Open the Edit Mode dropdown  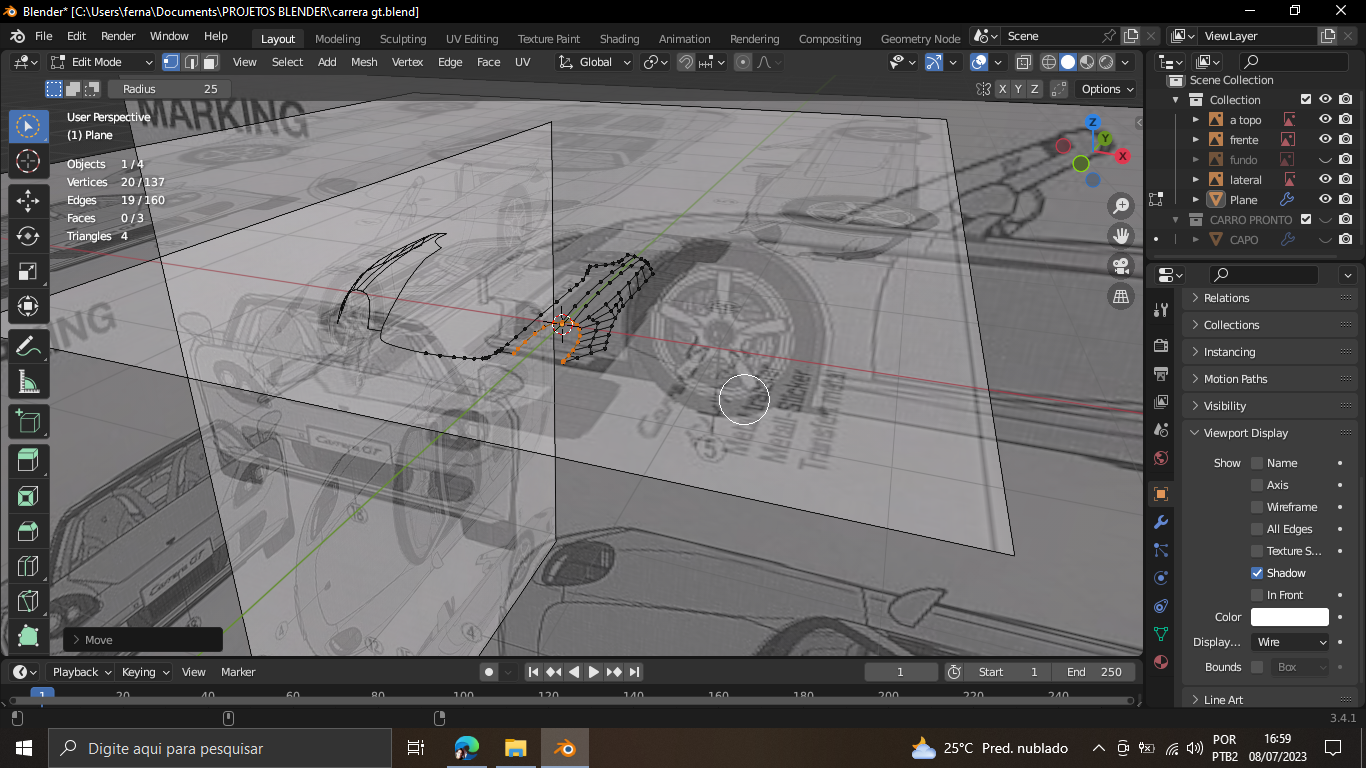[x=101, y=62]
